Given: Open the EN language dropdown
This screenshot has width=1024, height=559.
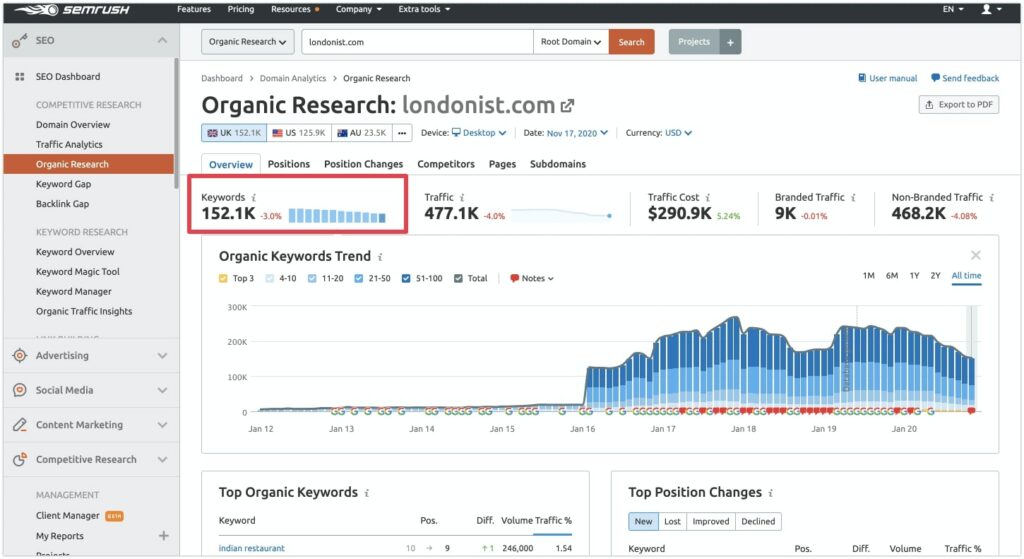Looking at the screenshot, I should click(x=953, y=9).
